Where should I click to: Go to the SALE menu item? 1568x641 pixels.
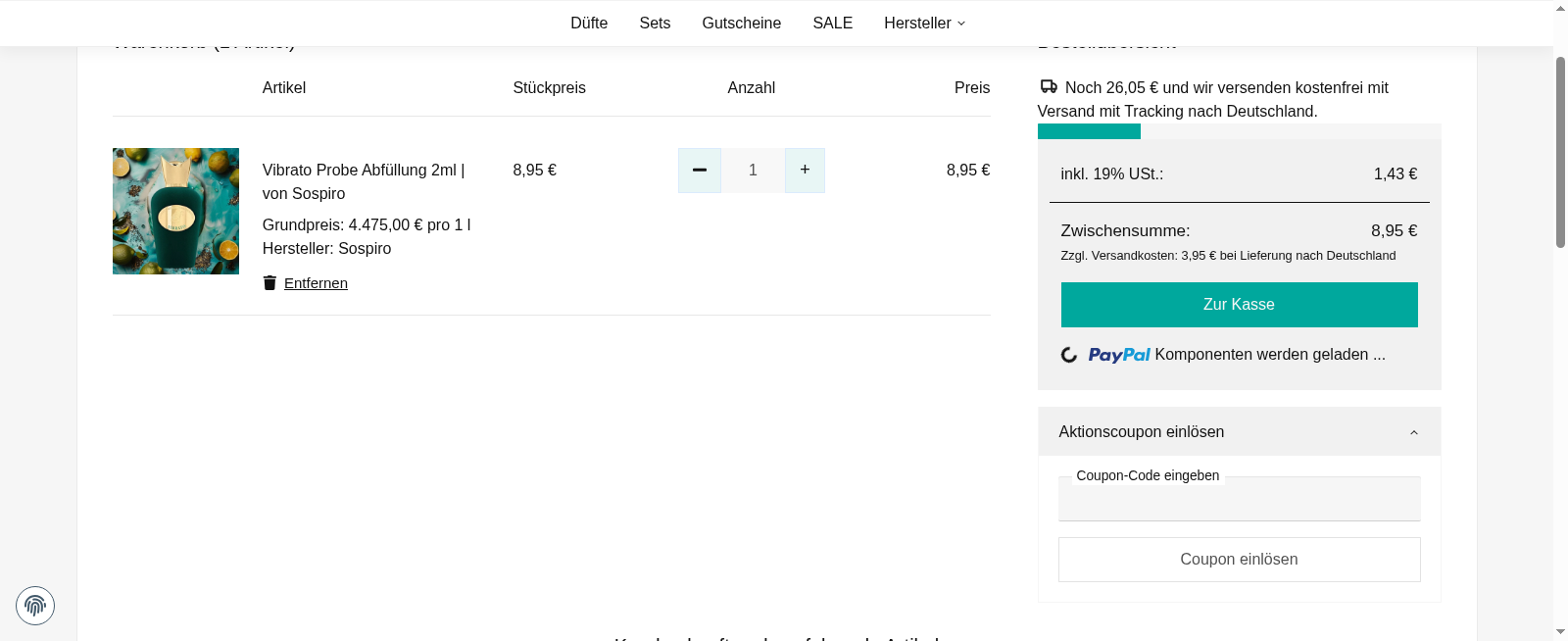click(x=832, y=24)
